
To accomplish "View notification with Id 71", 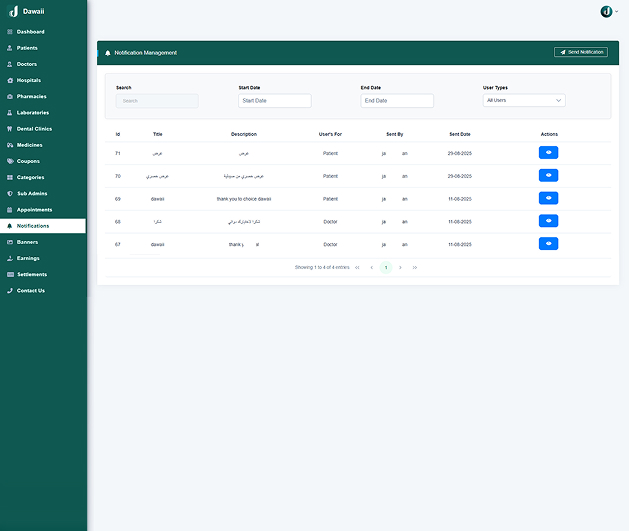I will pos(548,152).
